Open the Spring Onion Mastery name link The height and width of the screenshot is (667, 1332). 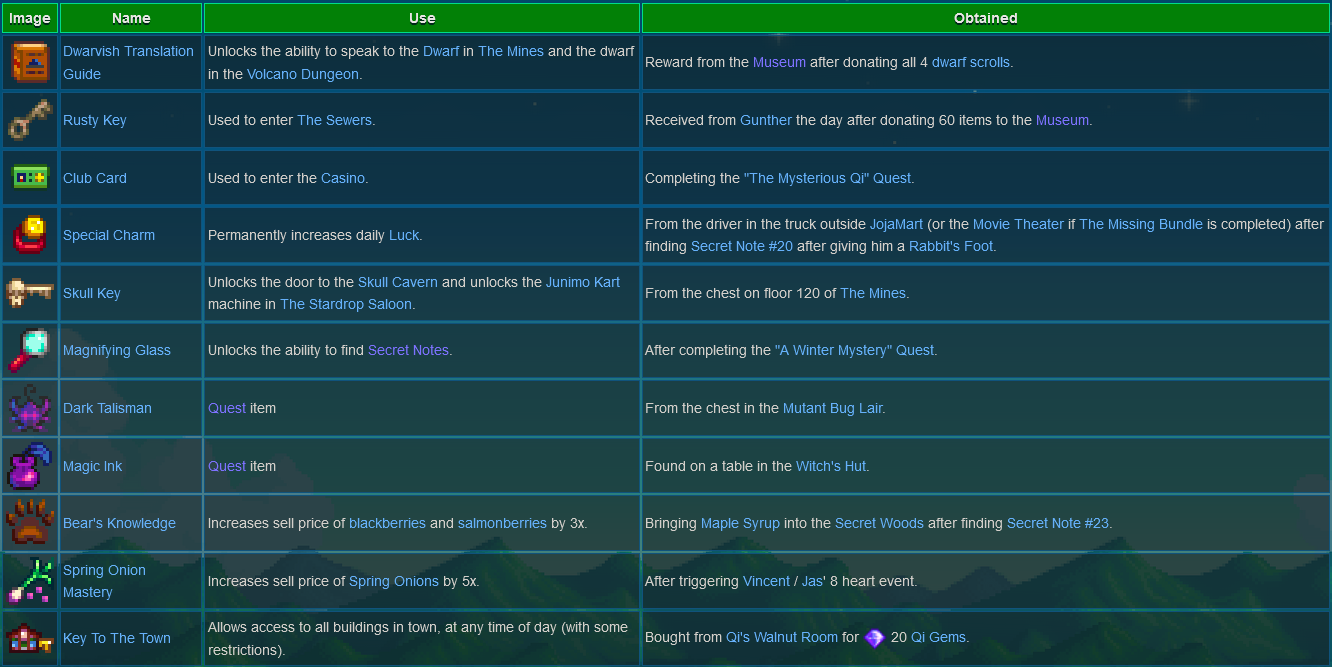(x=104, y=581)
